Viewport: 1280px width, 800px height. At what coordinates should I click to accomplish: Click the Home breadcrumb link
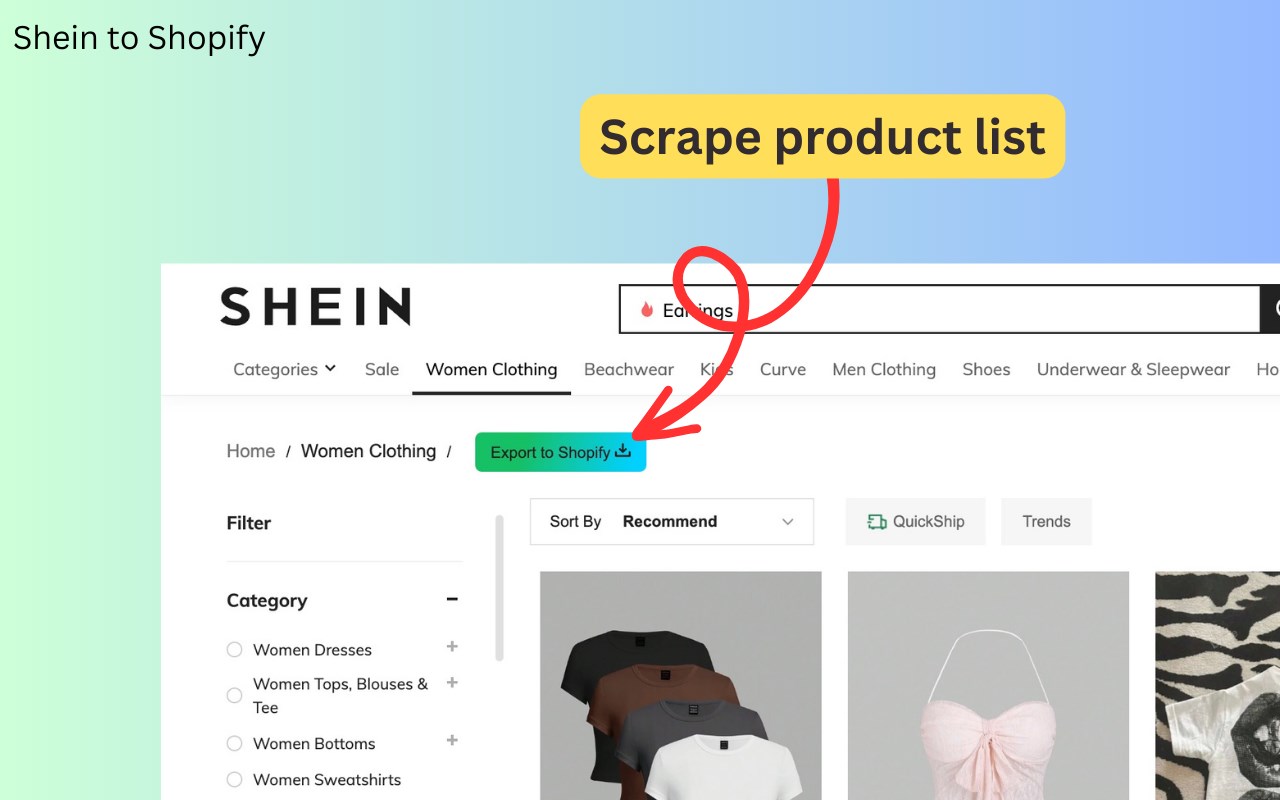pos(251,451)
